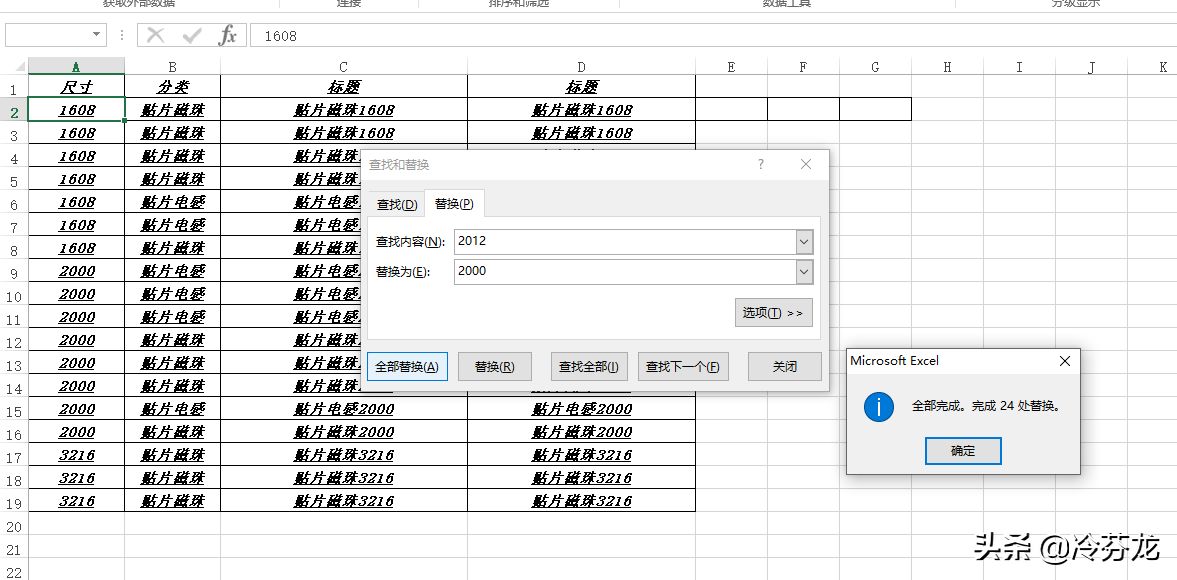Expand options with 选项(T) >> button
Screen dimensions: 1177x580
point(773,313)
